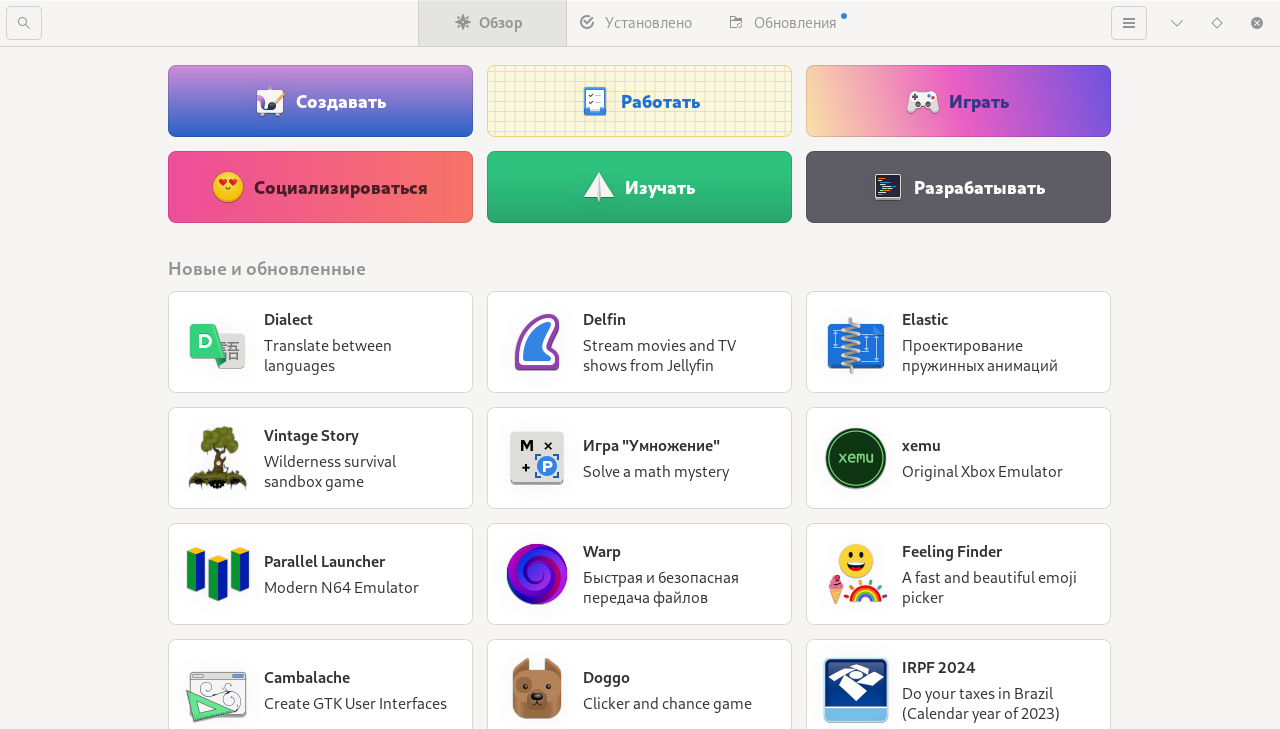This screenshot has width=1280, height=729.
Task: Click the xemu emulator logo
Action: (x=854, y=457)
